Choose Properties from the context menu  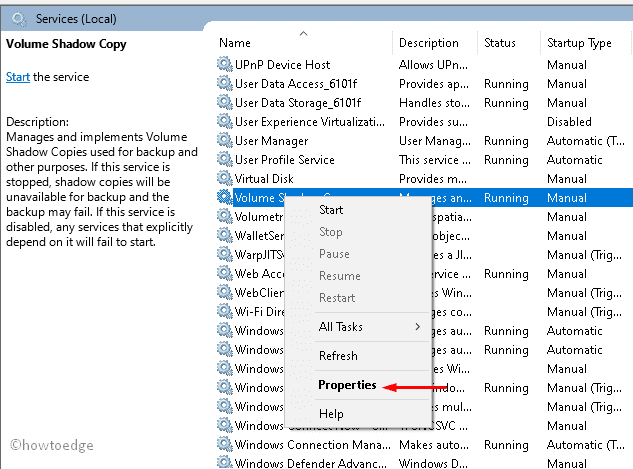pyautogui.click(x=347, y=385)
